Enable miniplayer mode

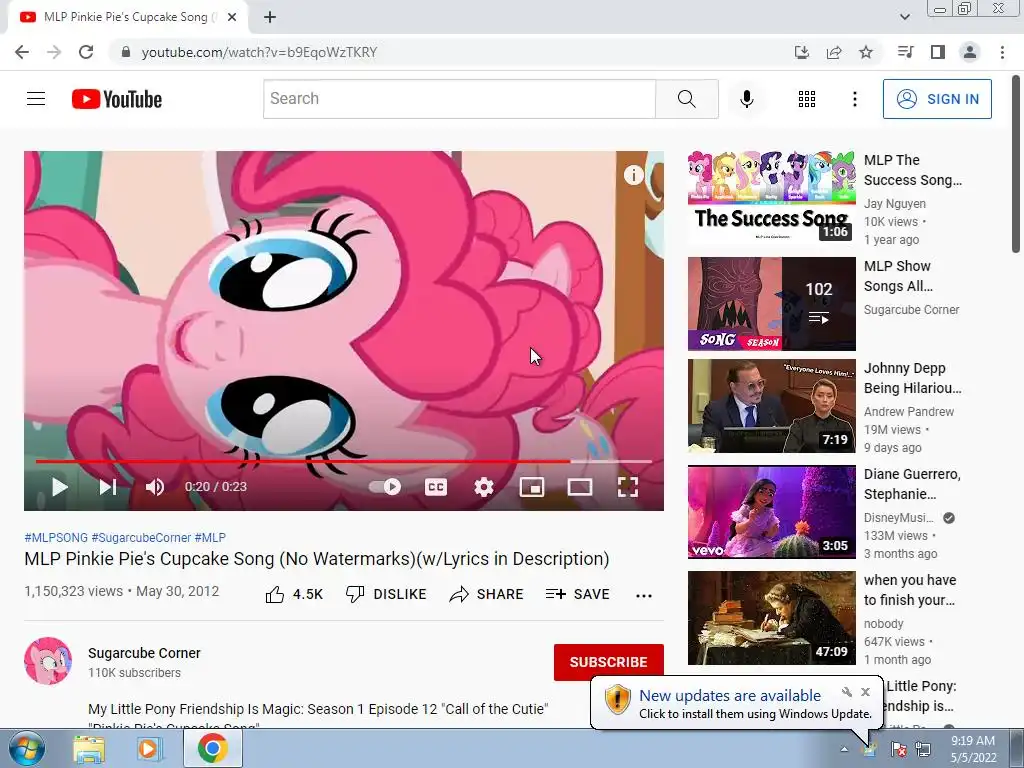(x=532, y=487)
